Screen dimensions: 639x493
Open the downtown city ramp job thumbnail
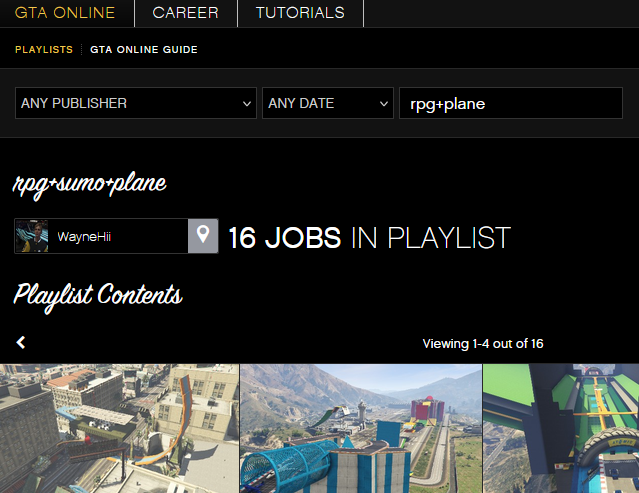(x=119, y=429)
